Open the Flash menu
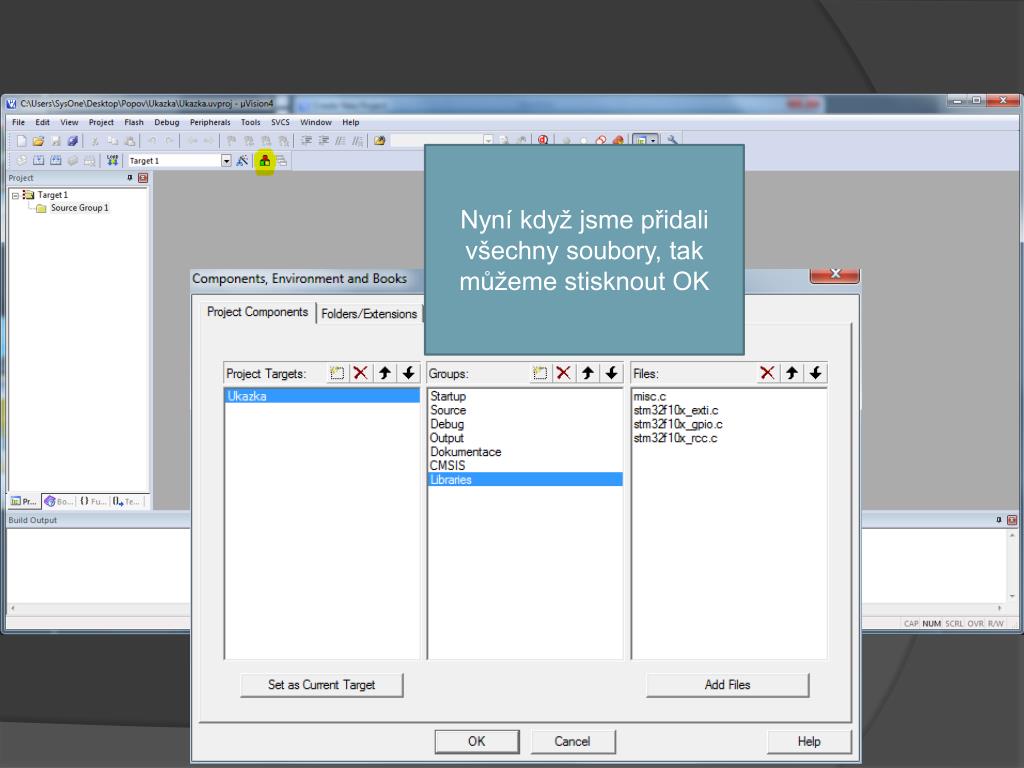The image size is (1024, 768). pos(134,122)
